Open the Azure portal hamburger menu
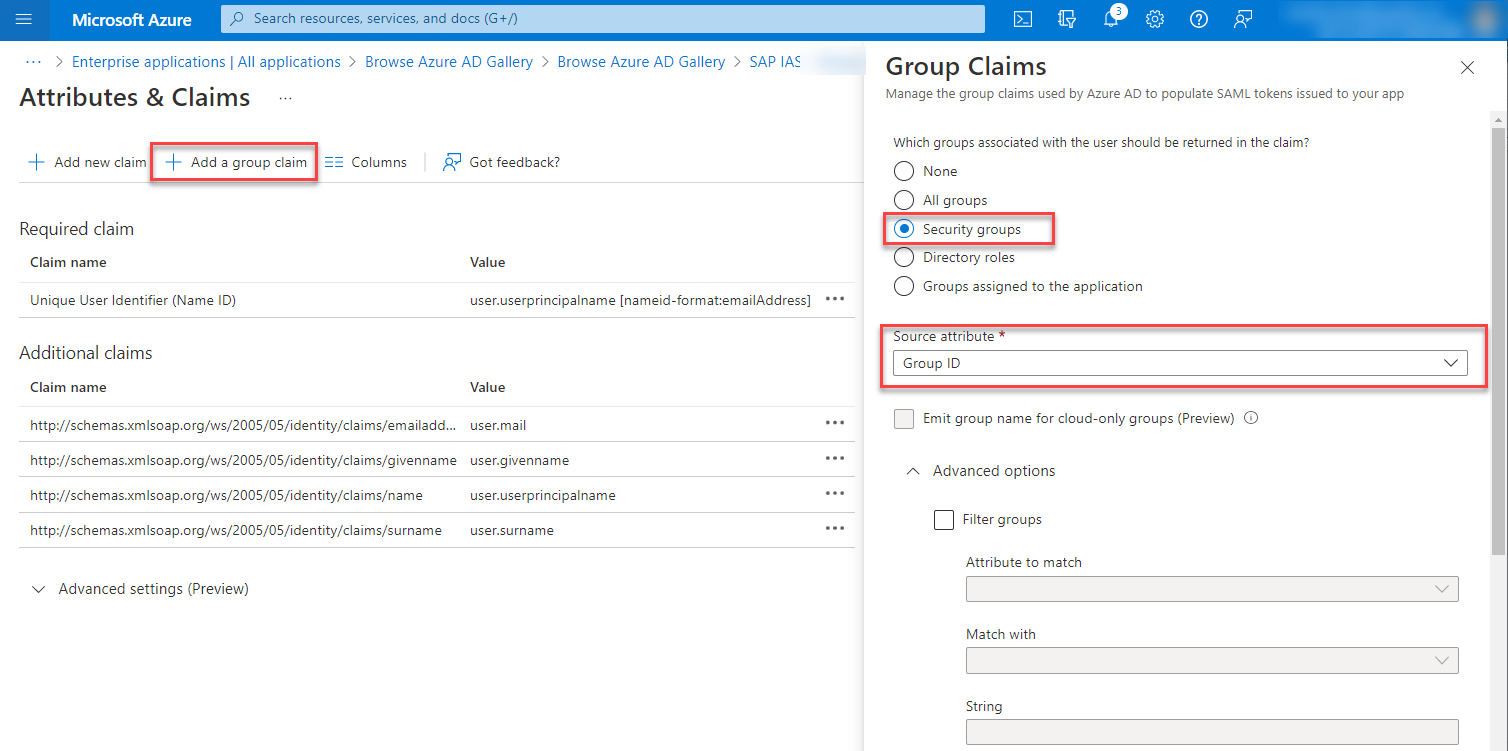This screenshot has height=751, width=1508. (25, 19)
